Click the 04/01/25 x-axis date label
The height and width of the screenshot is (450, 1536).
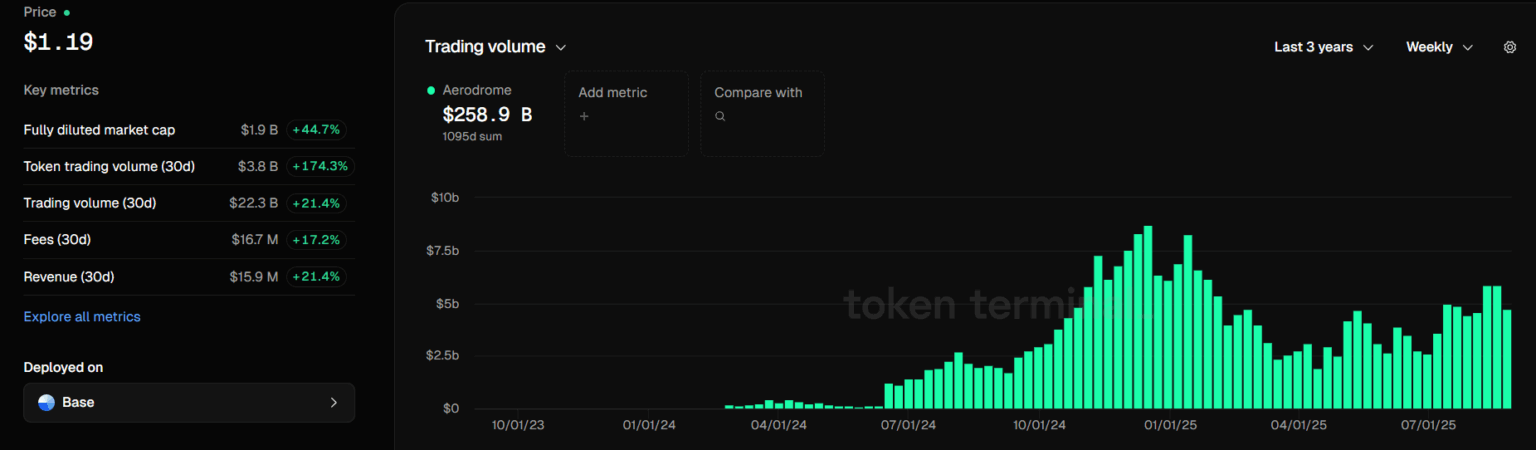tap(1299, 425)
